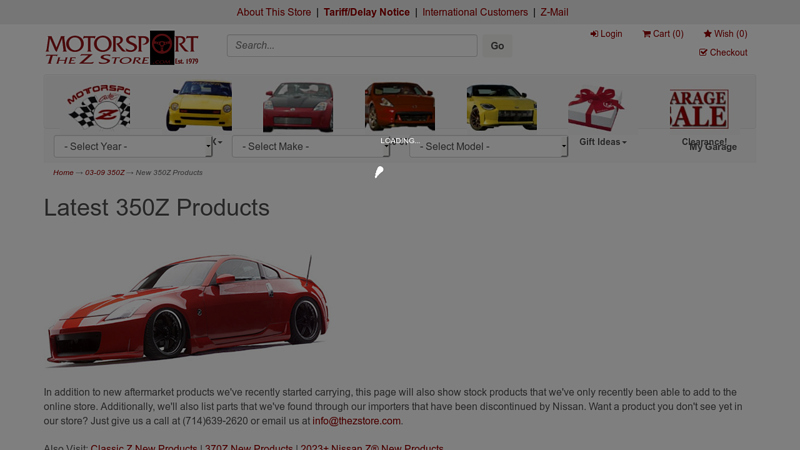This screenshot has width=800, height=450.
Task: Open International Customers page
Action: point(475,12)
